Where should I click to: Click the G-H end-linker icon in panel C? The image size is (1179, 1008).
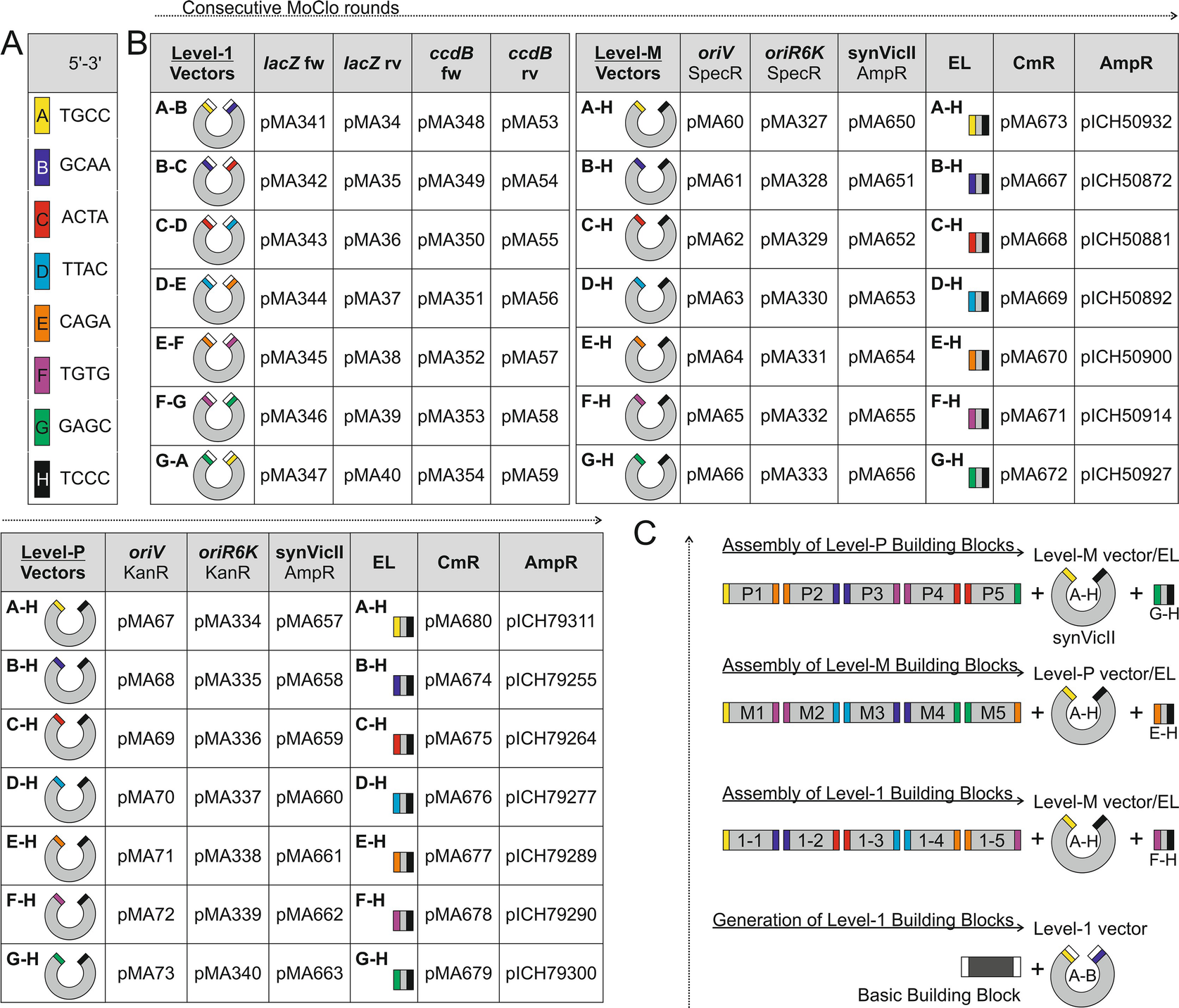tap(1164, 594)
